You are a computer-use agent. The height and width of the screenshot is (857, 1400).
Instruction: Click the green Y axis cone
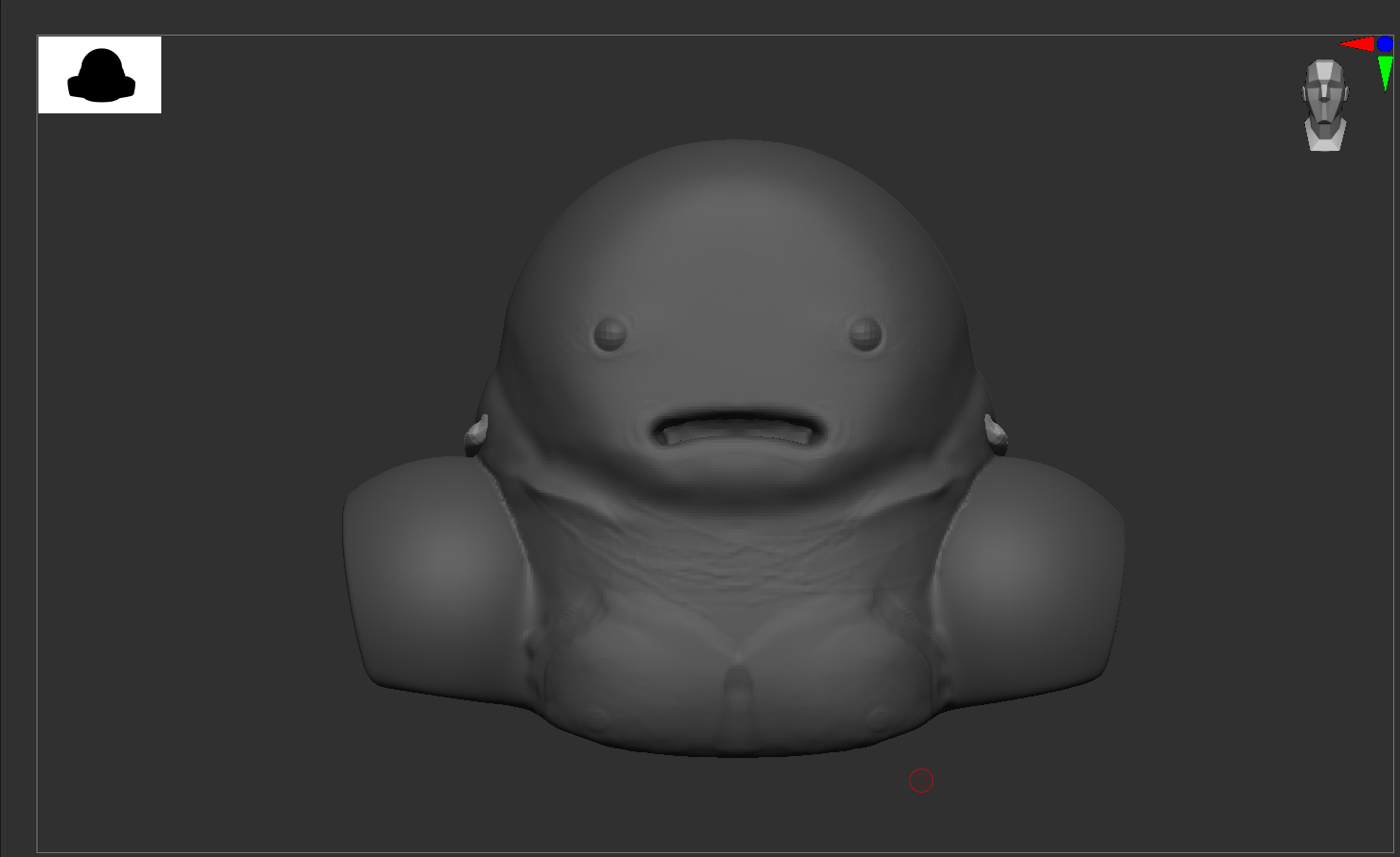[1386, 73]
